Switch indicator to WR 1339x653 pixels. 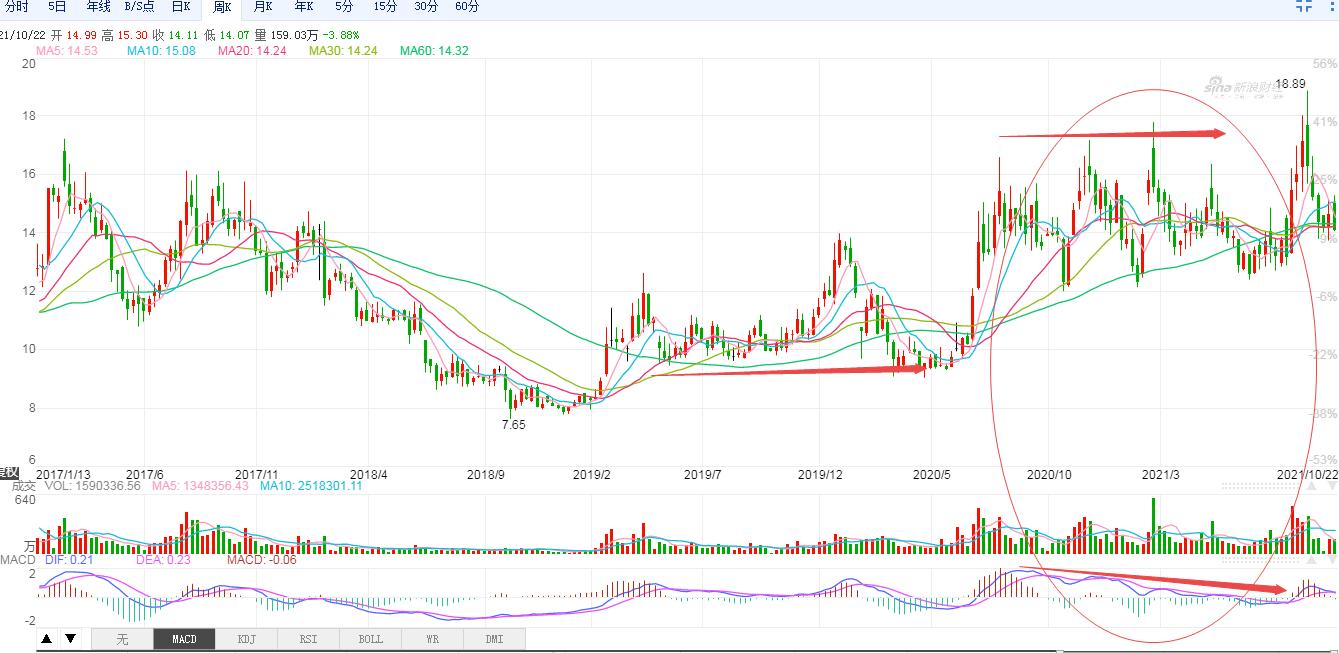pyautogui.click(x=432, y=639)
